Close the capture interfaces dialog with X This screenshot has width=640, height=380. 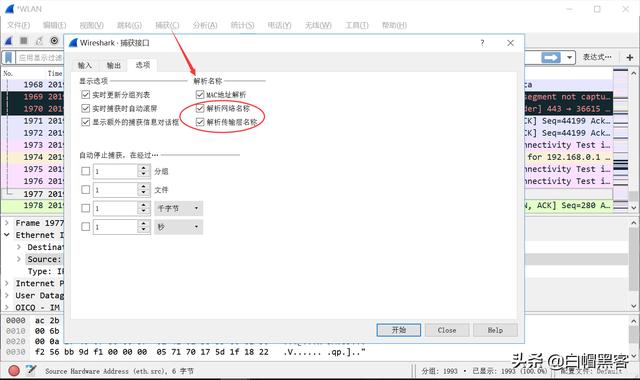click(x=510, y=42)
